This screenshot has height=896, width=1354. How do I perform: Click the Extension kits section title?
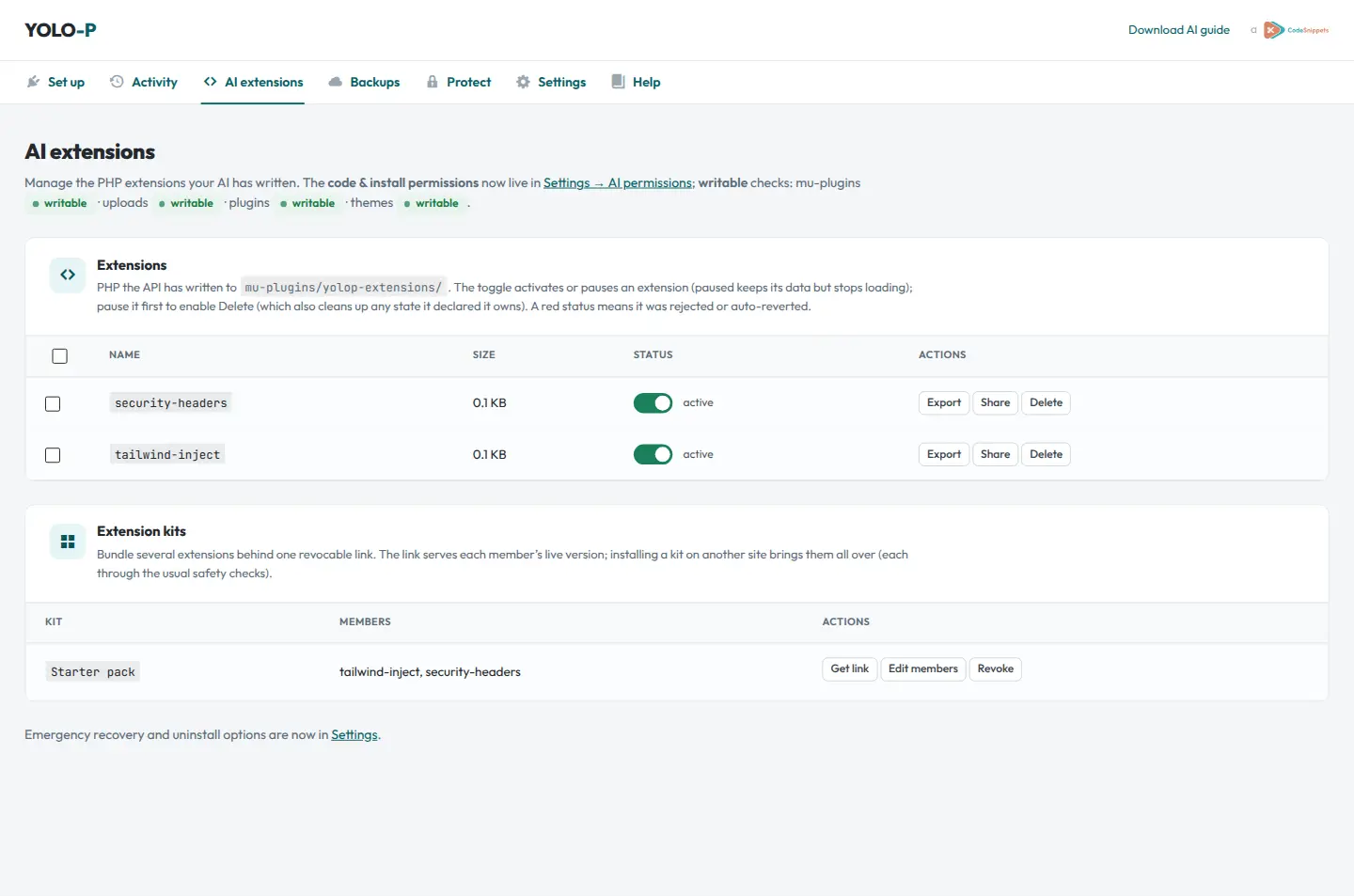pos(141,531)
